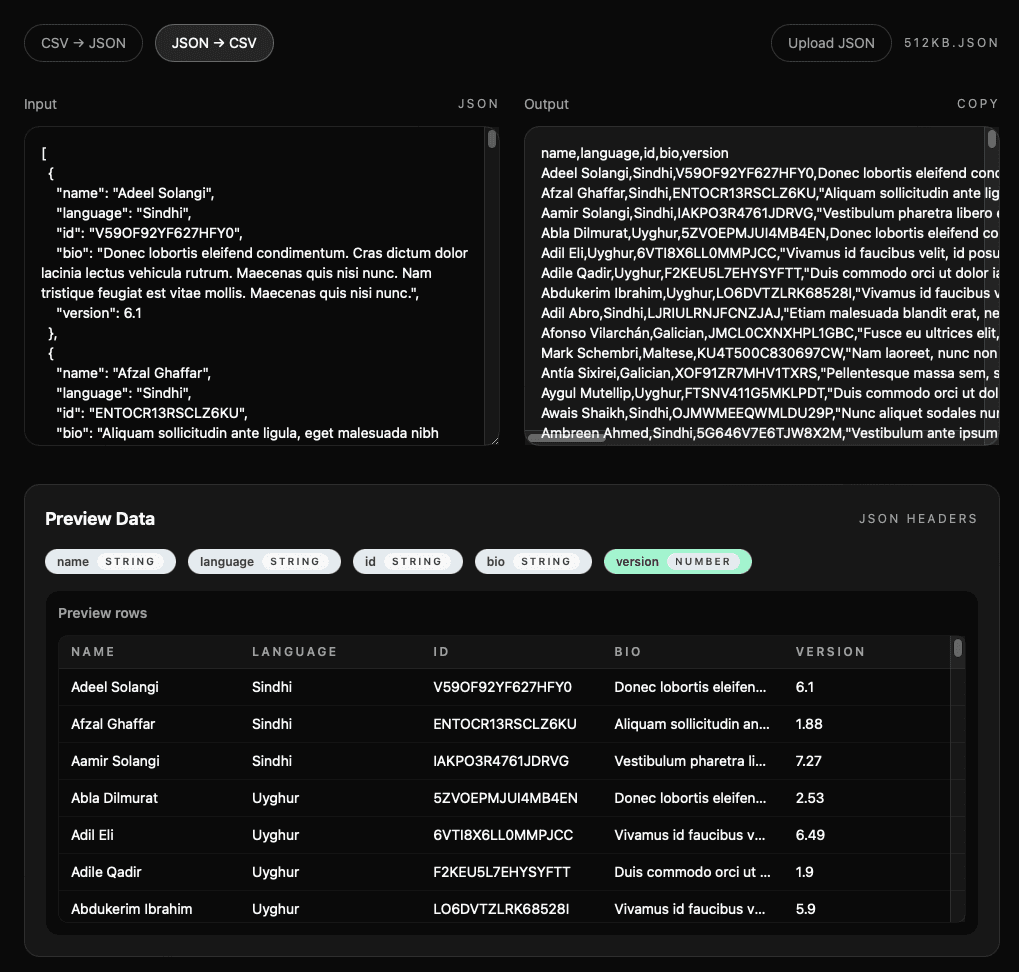Disable the version NUMBER header chip
This screenshot has width=1019, height=972.
coord(677,561)
